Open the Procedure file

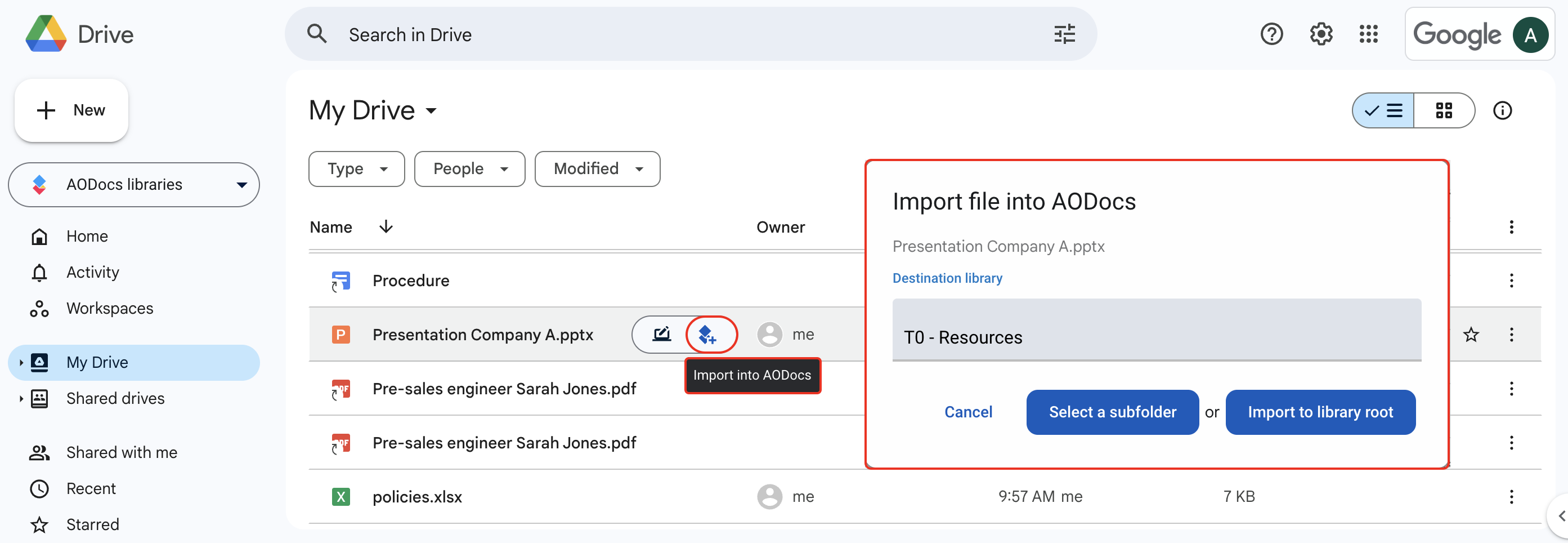(x=411, y=281)
